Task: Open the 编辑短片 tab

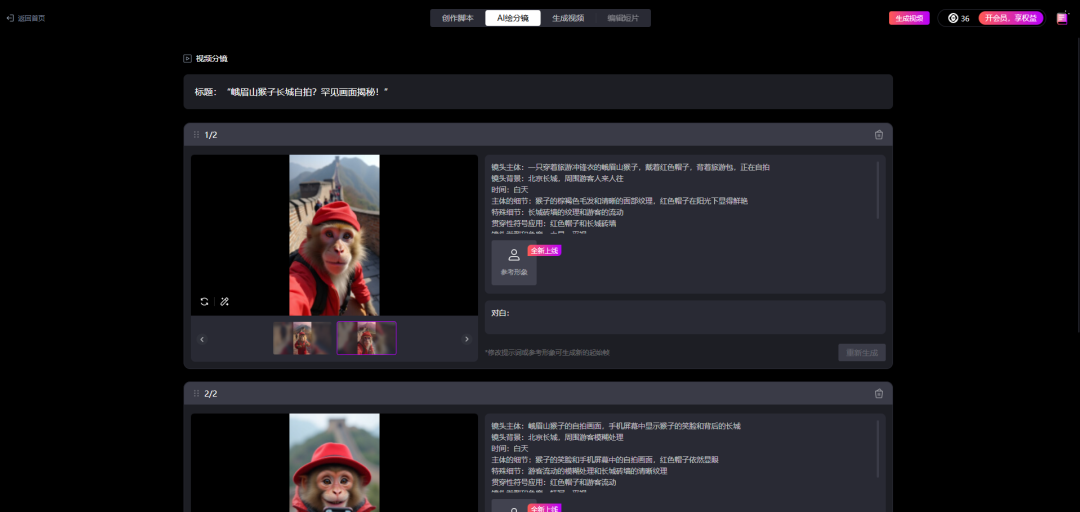Action: click(623, 19)
